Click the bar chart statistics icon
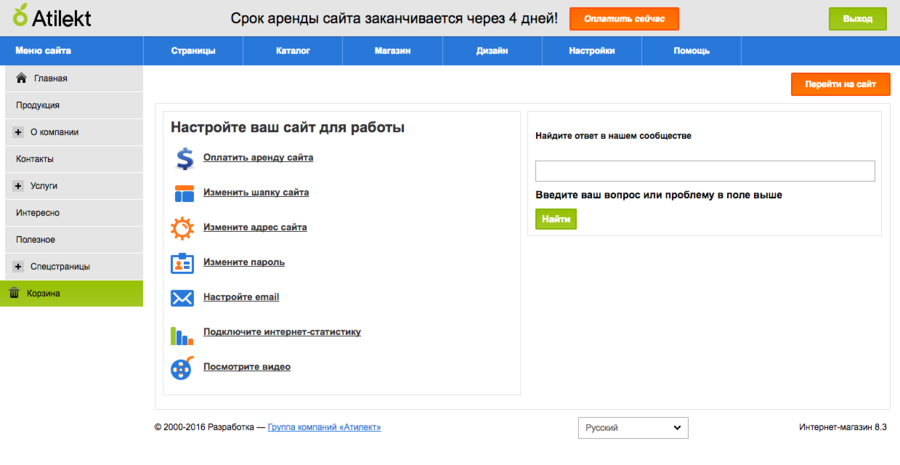 click(182, 335)
